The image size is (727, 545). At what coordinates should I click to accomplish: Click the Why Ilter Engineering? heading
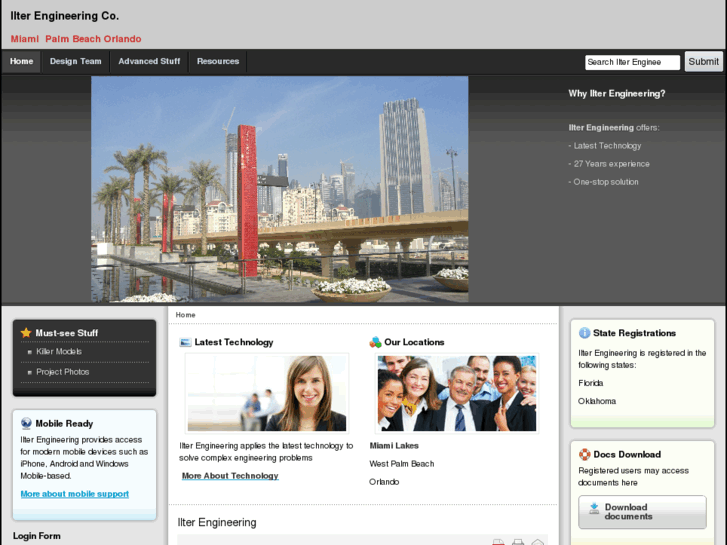point(617,94)
